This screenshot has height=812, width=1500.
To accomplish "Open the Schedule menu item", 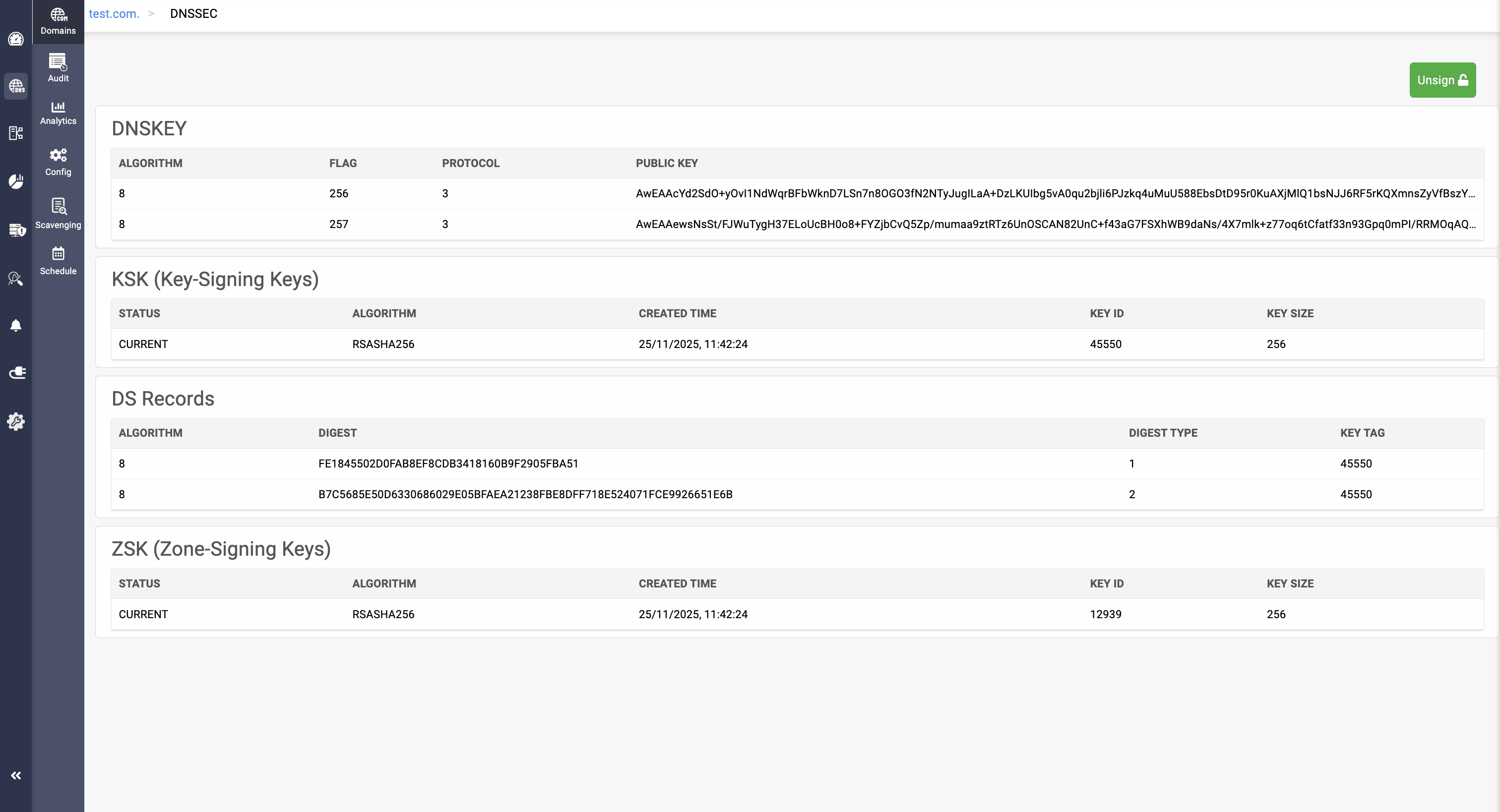I will coord(58,261).
